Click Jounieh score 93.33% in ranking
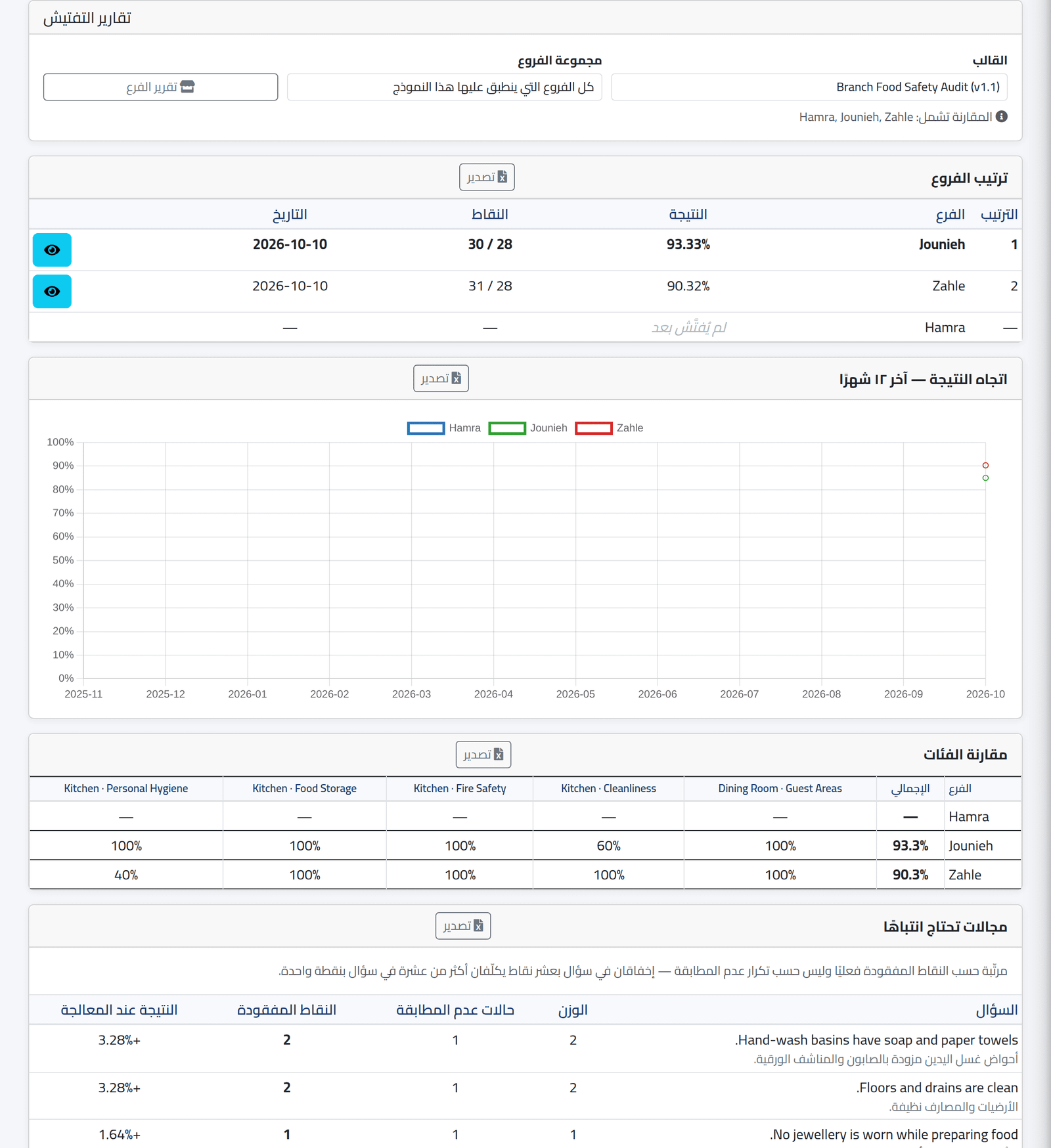This screenshot has width=1051, height=1148. coord(688,244)
